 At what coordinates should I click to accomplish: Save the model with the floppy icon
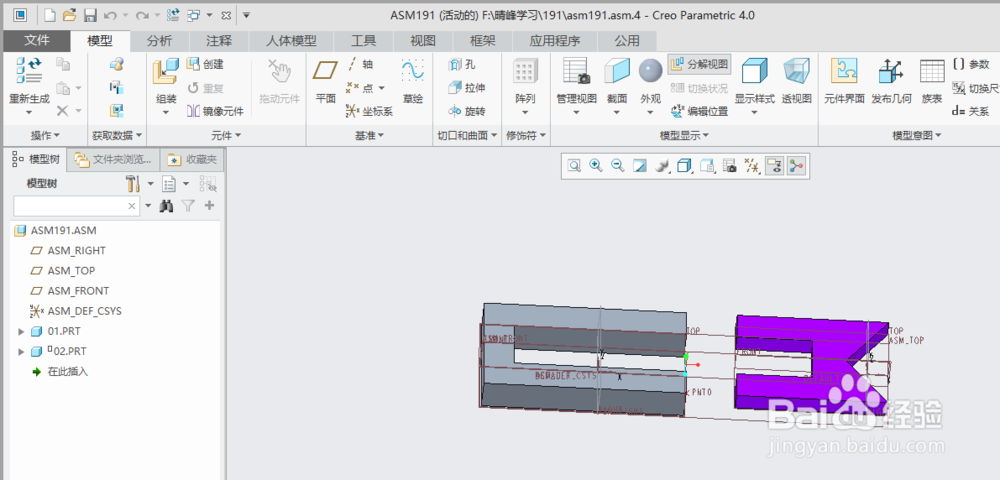(x=90, y=15)
